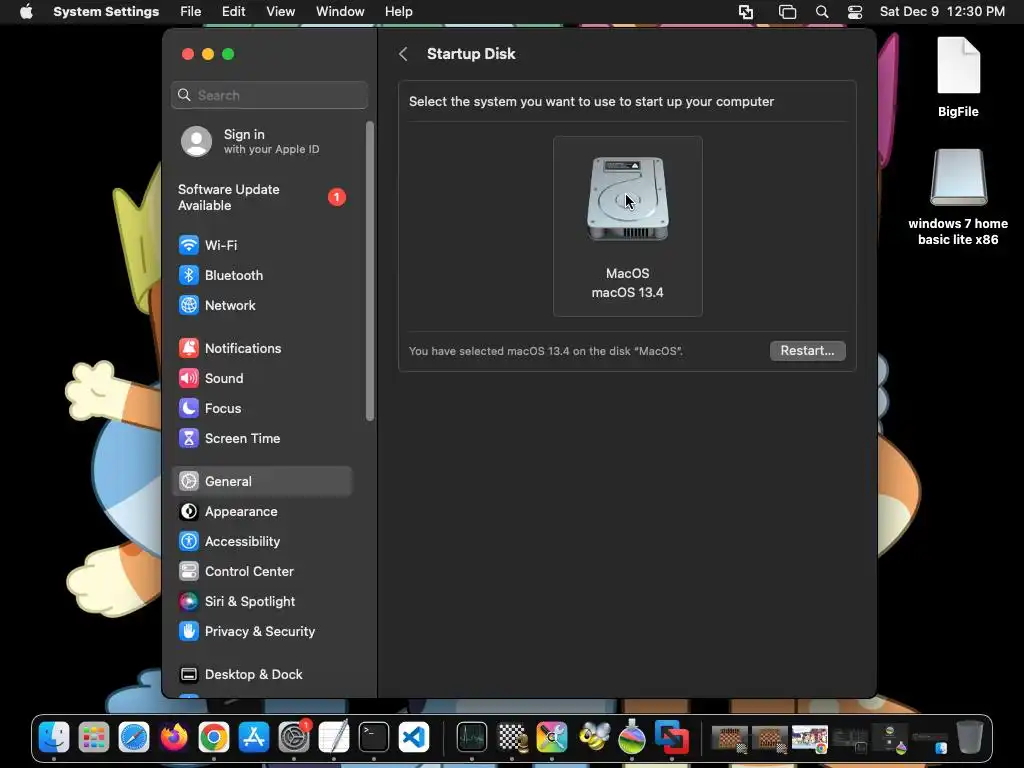Open Control Center in the menu bar
The height and width of the screenshot is (768, 1024).
point(855,12)
